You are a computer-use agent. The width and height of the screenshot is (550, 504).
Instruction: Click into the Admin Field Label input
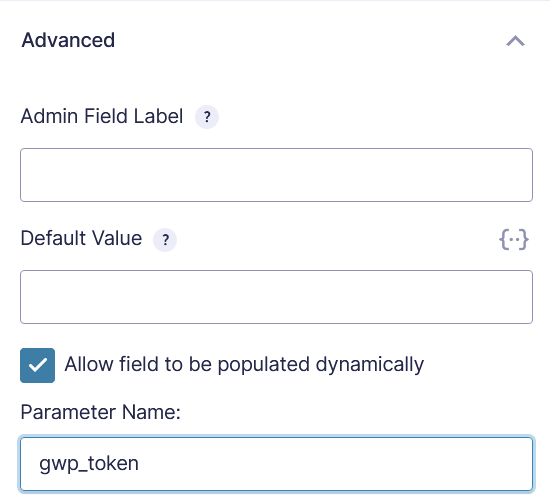(x=276, y=175)
